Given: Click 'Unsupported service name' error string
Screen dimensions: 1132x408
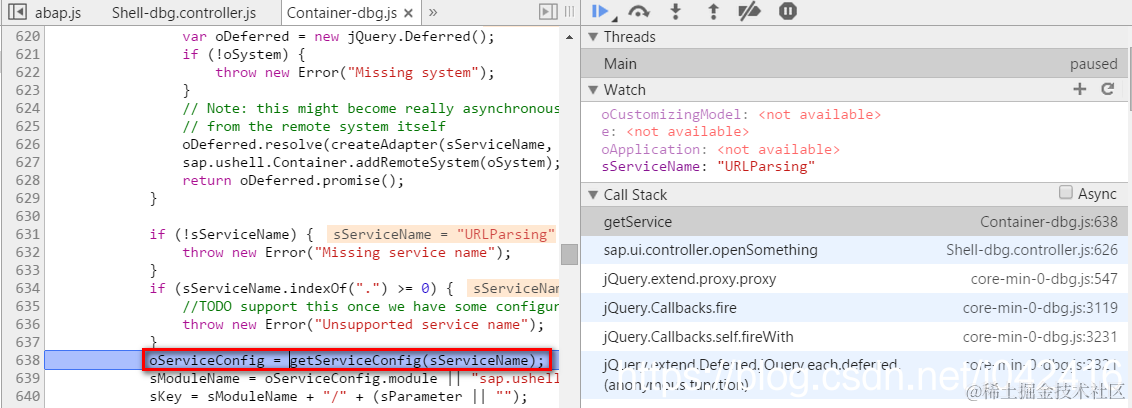Looking at the screenshot, I should (422, 324).
